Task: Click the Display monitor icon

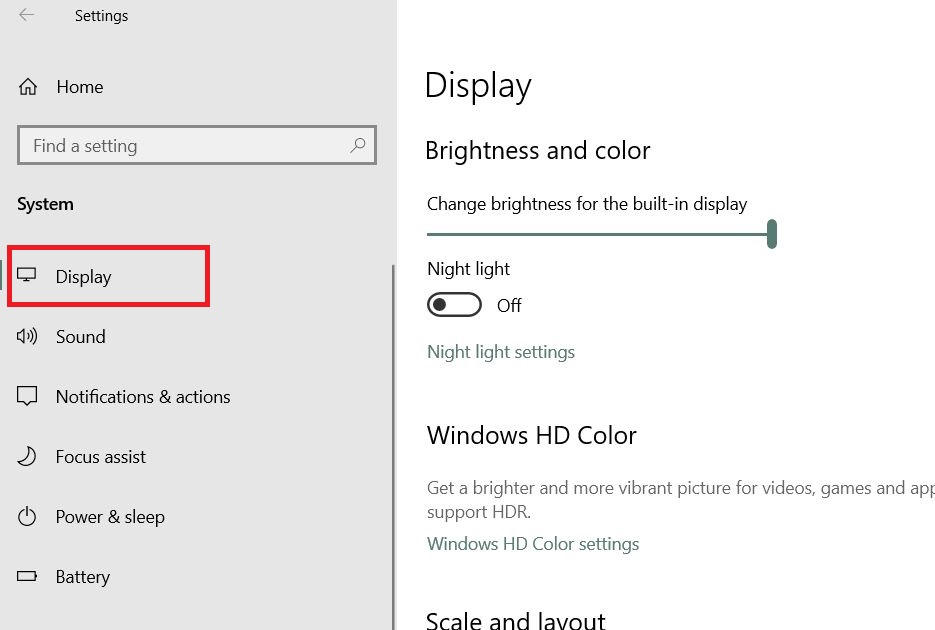Action: coord(26,275)
